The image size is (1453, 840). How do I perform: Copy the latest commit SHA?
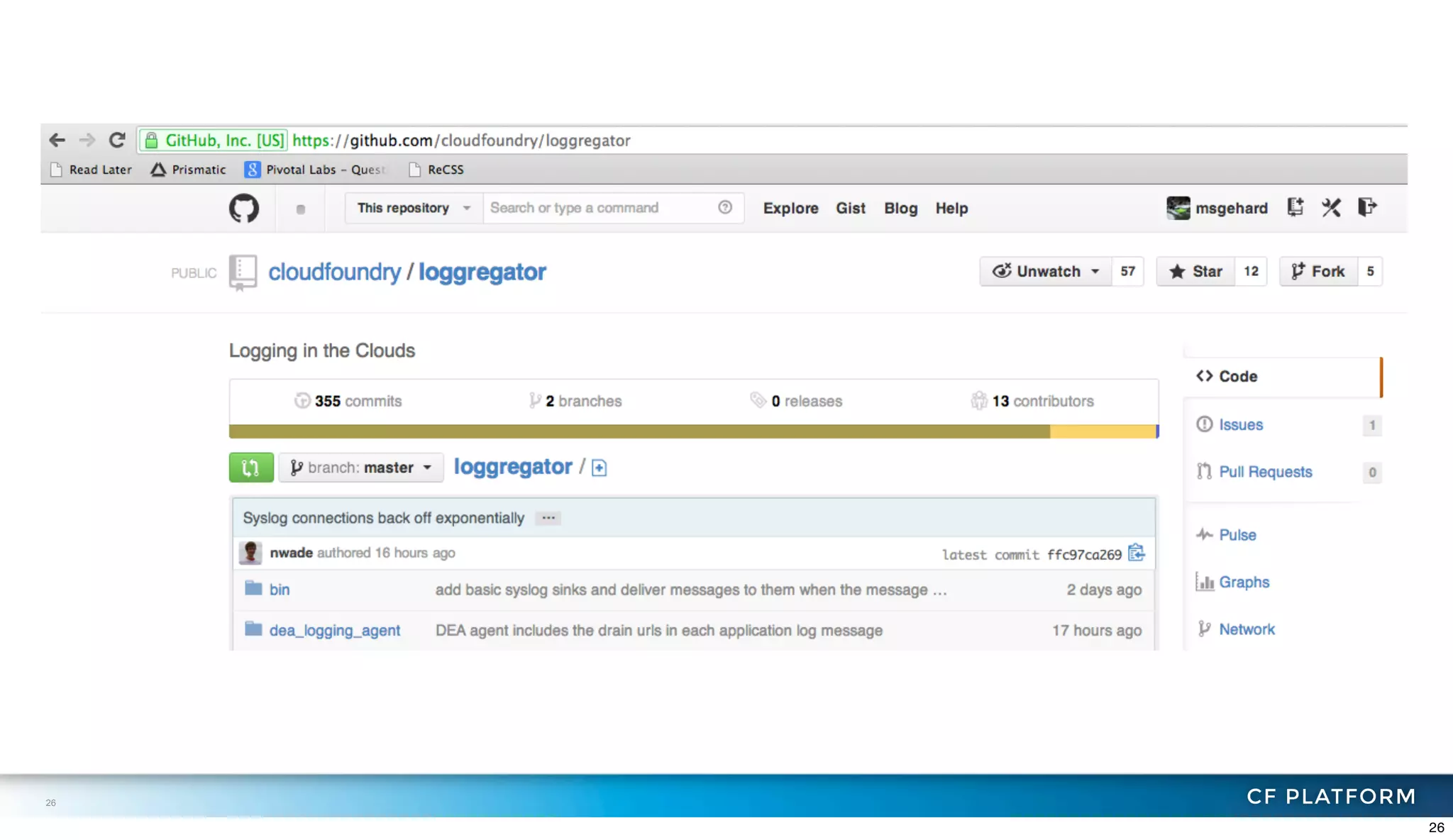1136,553
